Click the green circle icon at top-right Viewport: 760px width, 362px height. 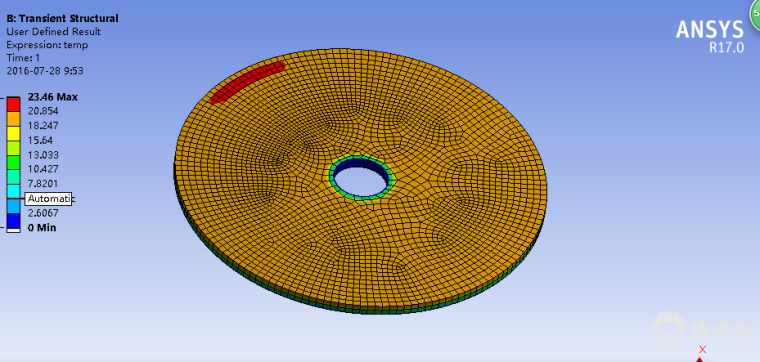tap(755, 15)
